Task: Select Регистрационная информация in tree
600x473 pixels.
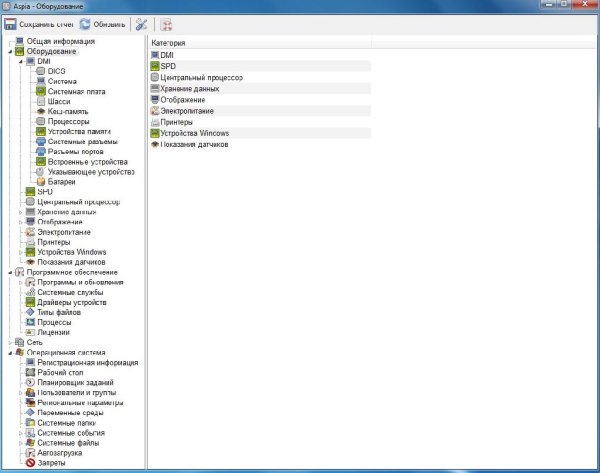Action: tap(88, 362)
